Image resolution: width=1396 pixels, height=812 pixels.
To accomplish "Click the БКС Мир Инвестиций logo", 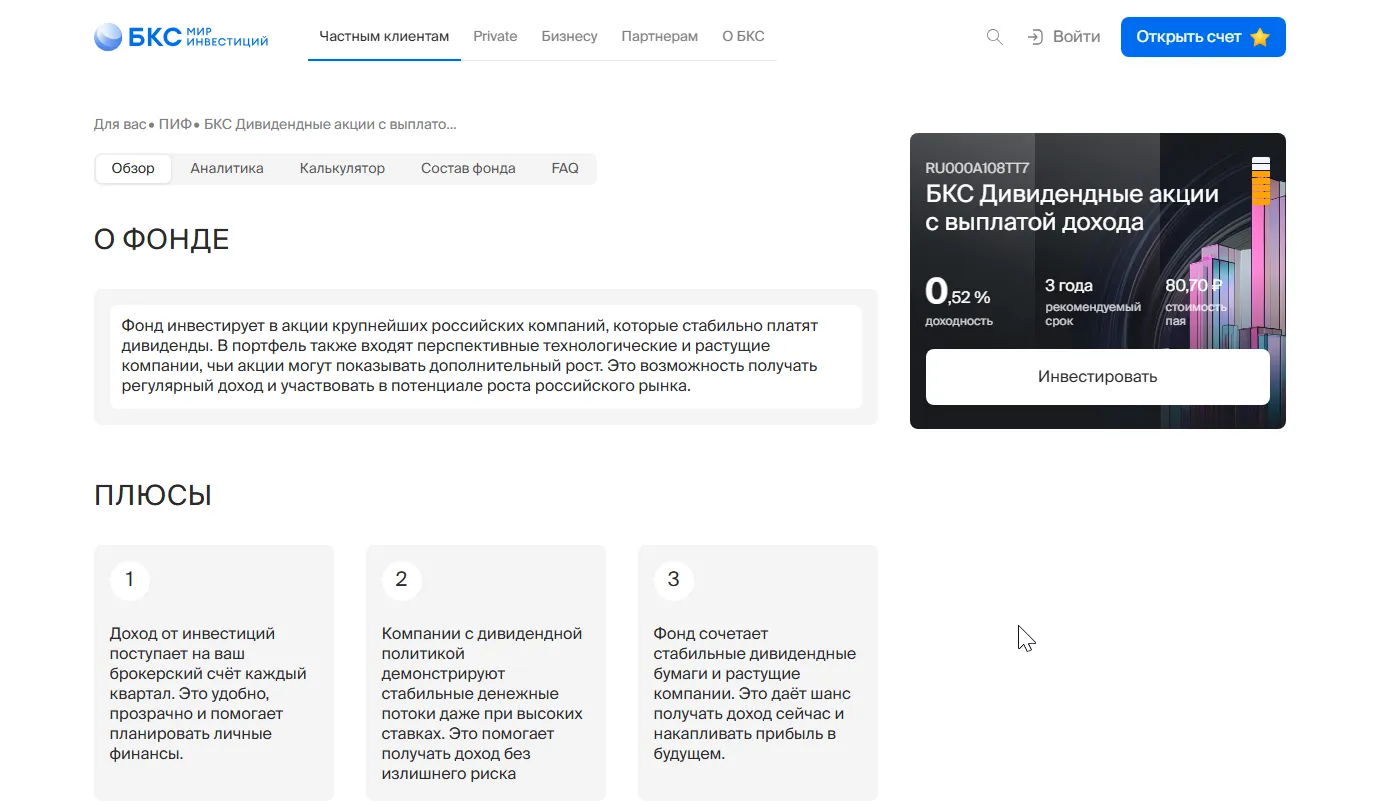I will coord(181,37).
